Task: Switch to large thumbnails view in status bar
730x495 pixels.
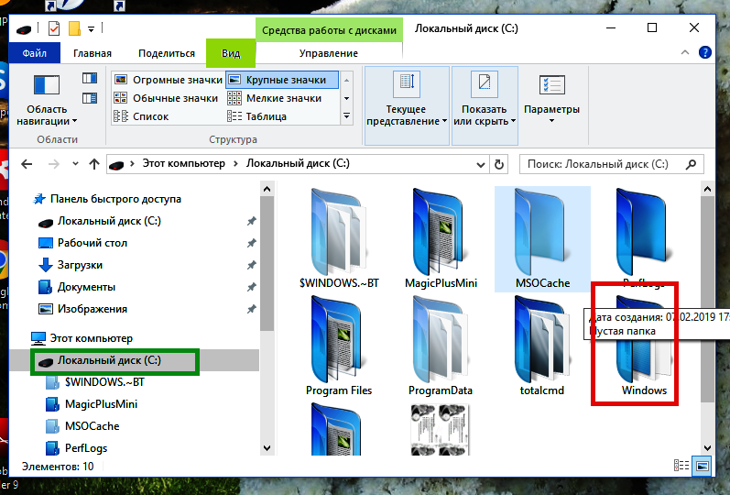Action: (x=702, y=465)
